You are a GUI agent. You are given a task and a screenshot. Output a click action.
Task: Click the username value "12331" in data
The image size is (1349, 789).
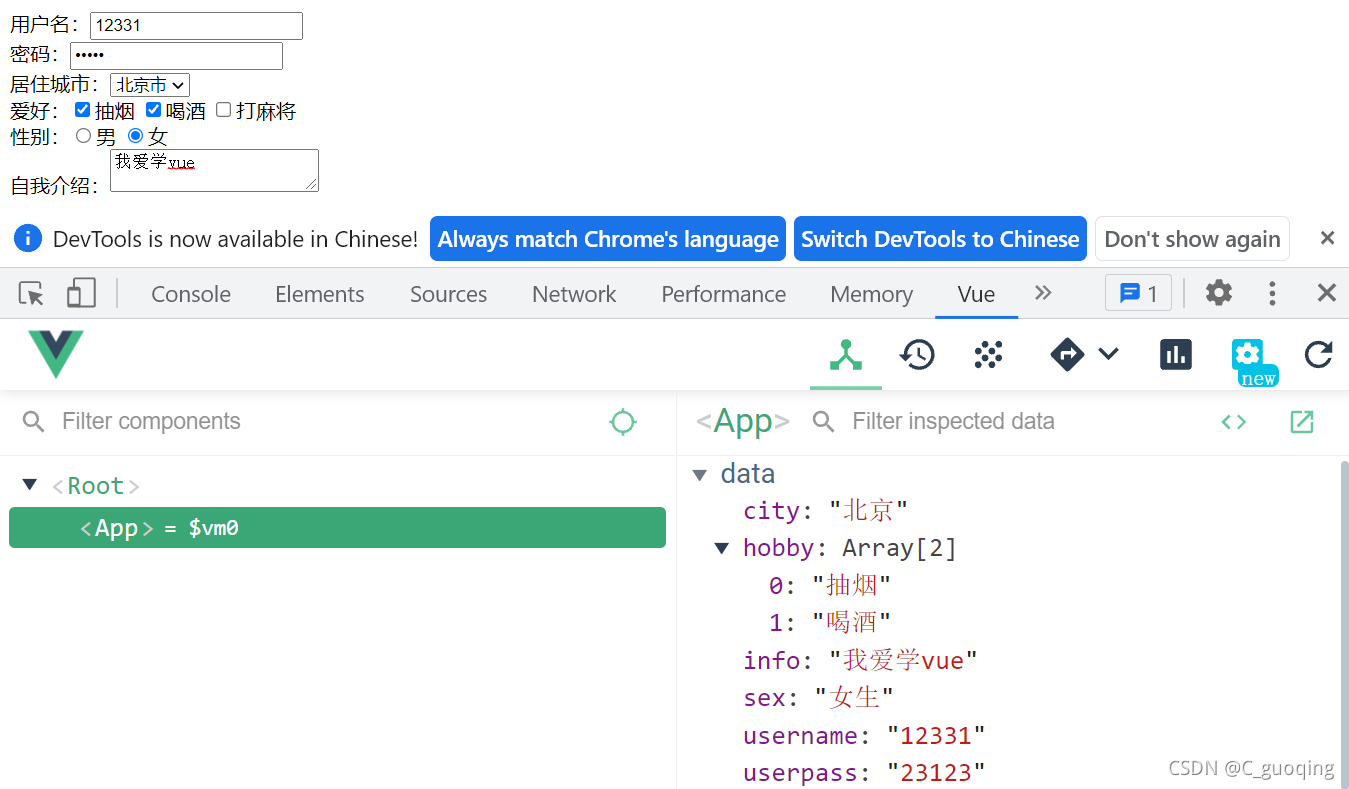[936, 736]
